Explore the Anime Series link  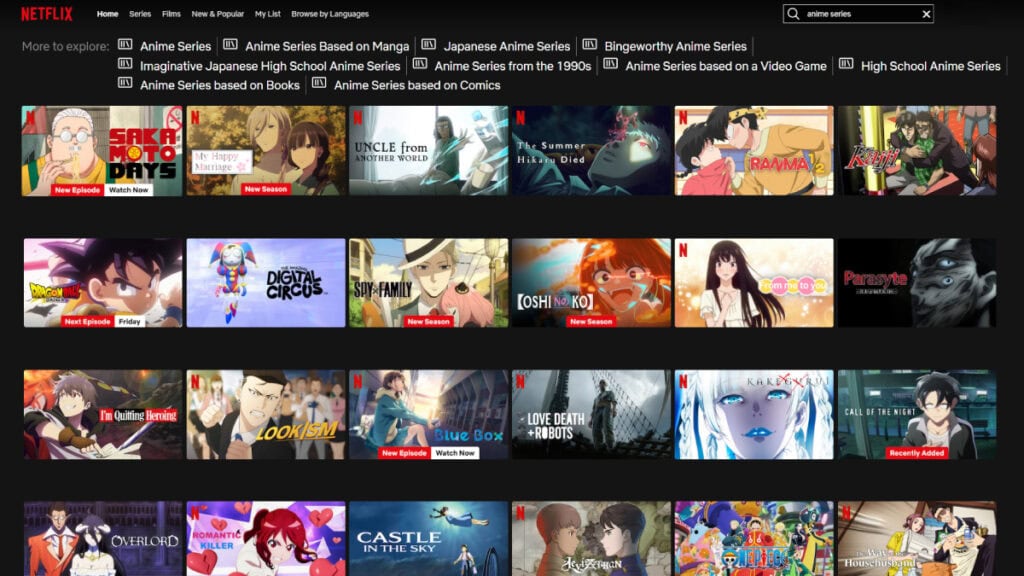[x=175, y=46]
